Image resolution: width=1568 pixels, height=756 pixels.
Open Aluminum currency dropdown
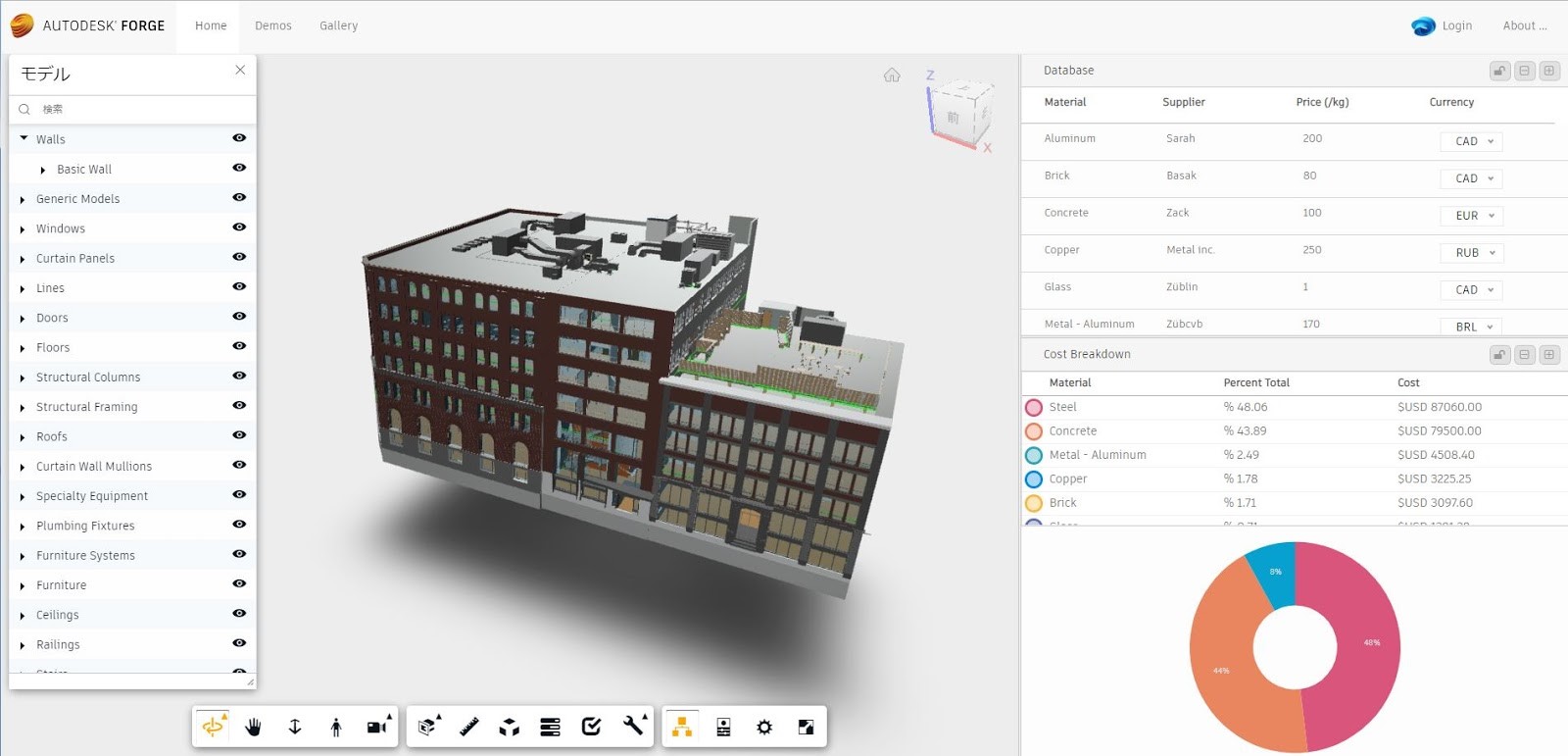[x=1472, y=141]
